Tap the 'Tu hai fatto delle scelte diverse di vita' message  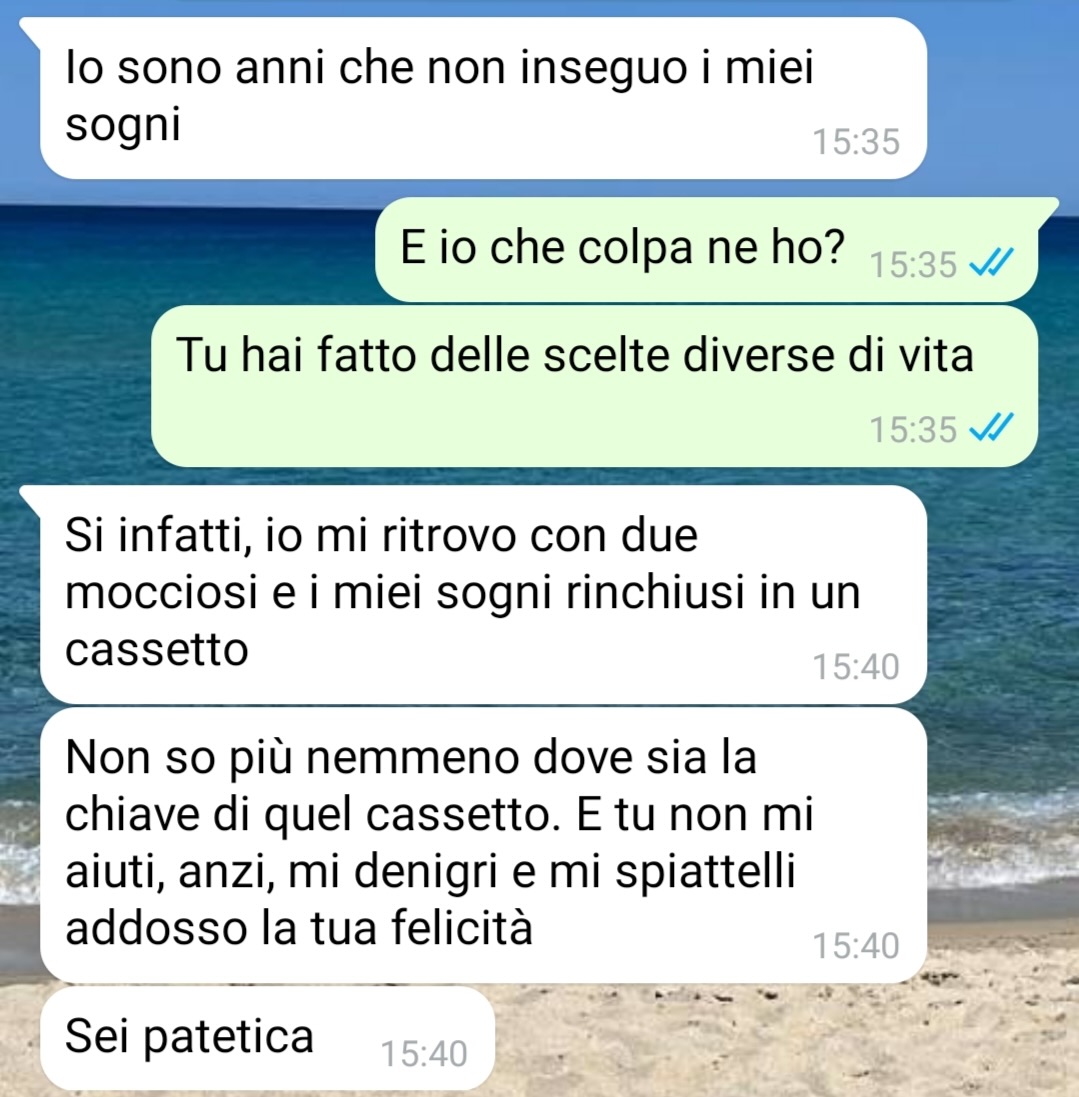(595, 386)
